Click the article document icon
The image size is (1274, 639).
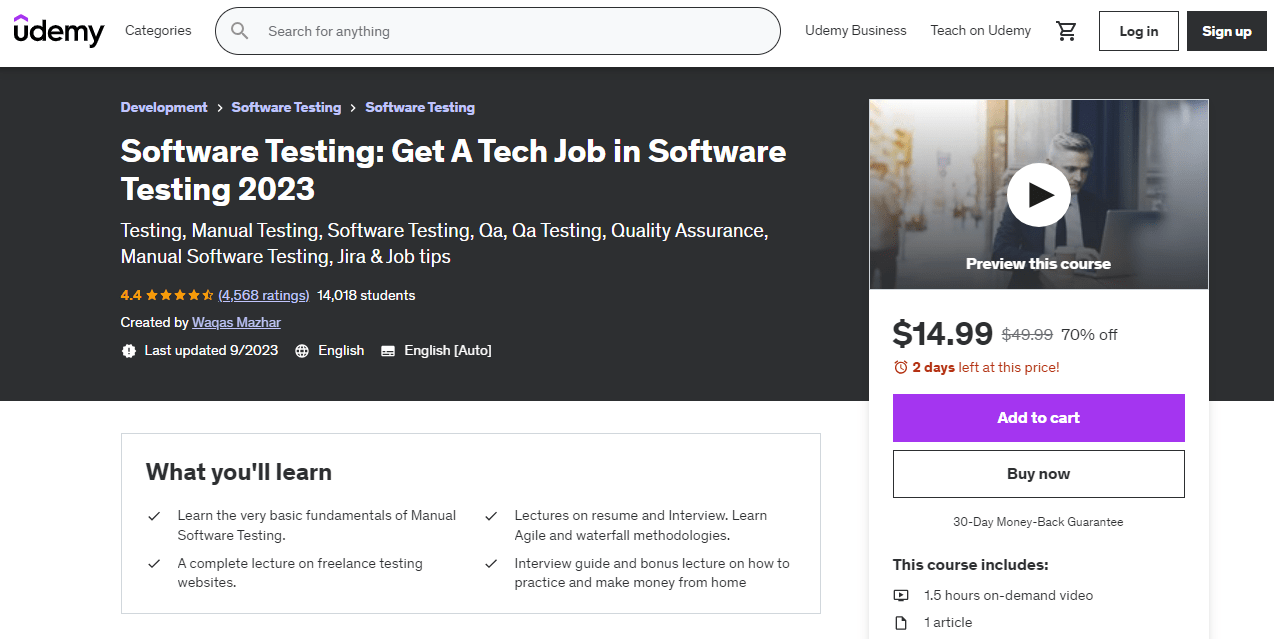pos(901,622)
